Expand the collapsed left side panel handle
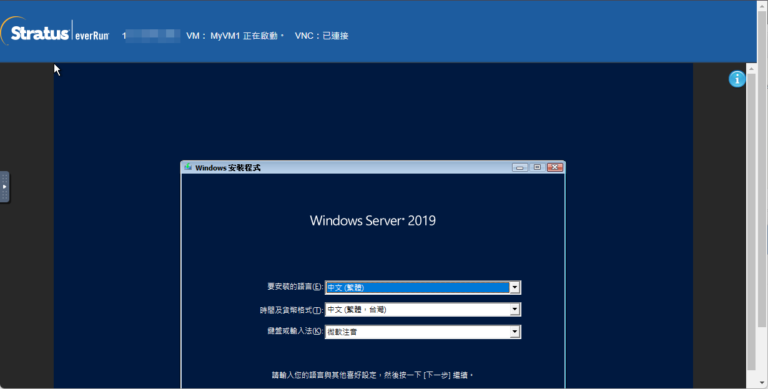The height and width of the screenshot is (389, 768). [4, 187]
